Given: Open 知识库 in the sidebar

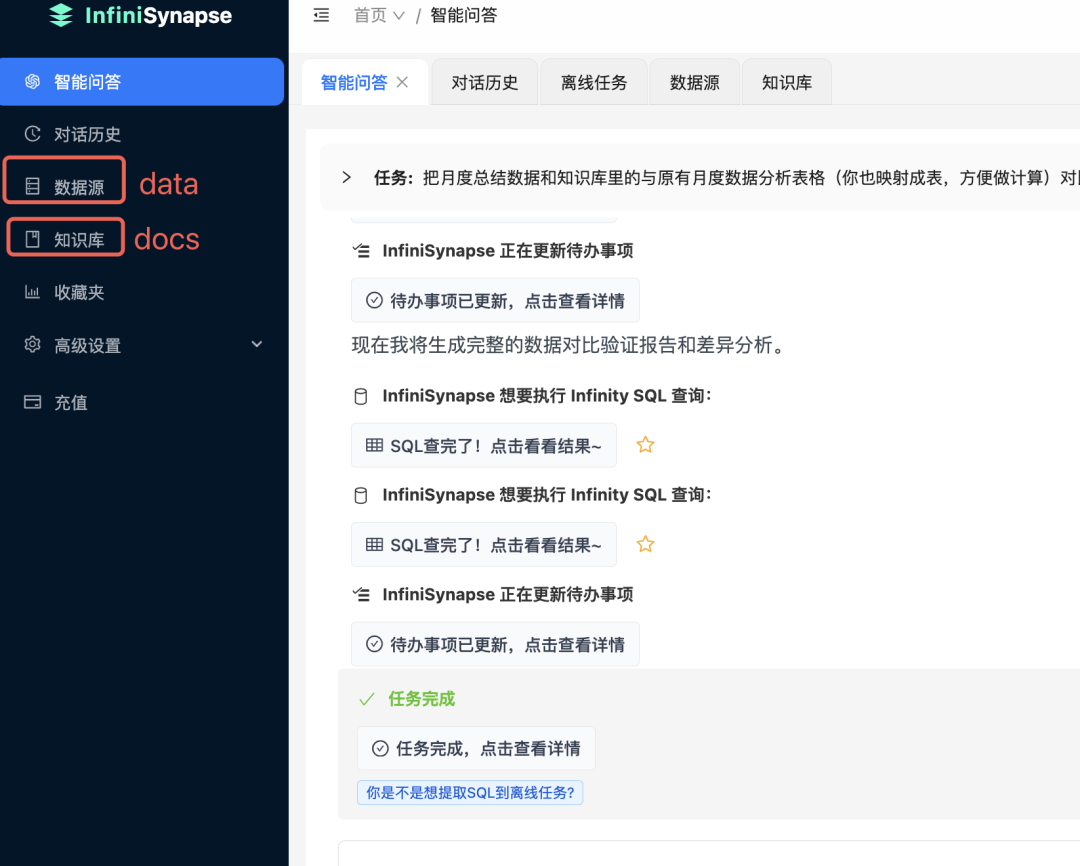Looking at the screenshot, I should [x=65, y=239].
